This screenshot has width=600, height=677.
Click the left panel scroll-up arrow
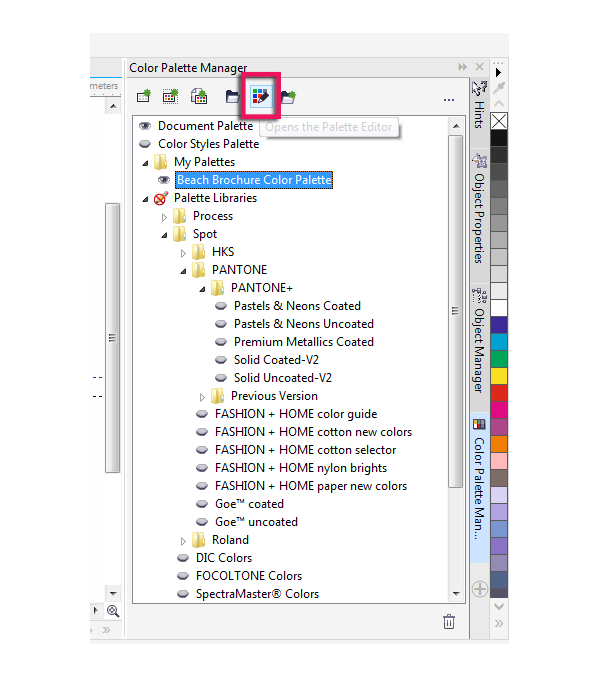pyautogui.click(x=113, y=106)
